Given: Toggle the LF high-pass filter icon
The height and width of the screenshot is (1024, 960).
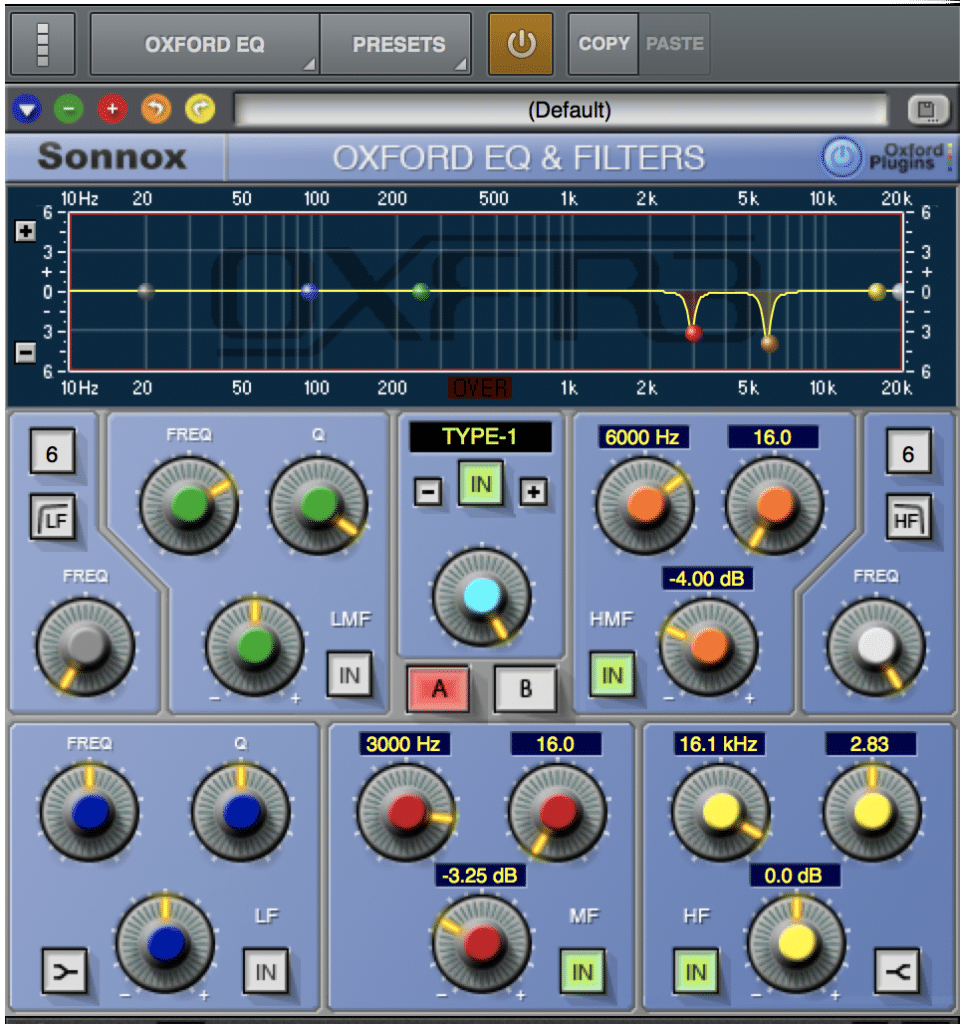Looking at the screenshot, I should tap(52, 519).
